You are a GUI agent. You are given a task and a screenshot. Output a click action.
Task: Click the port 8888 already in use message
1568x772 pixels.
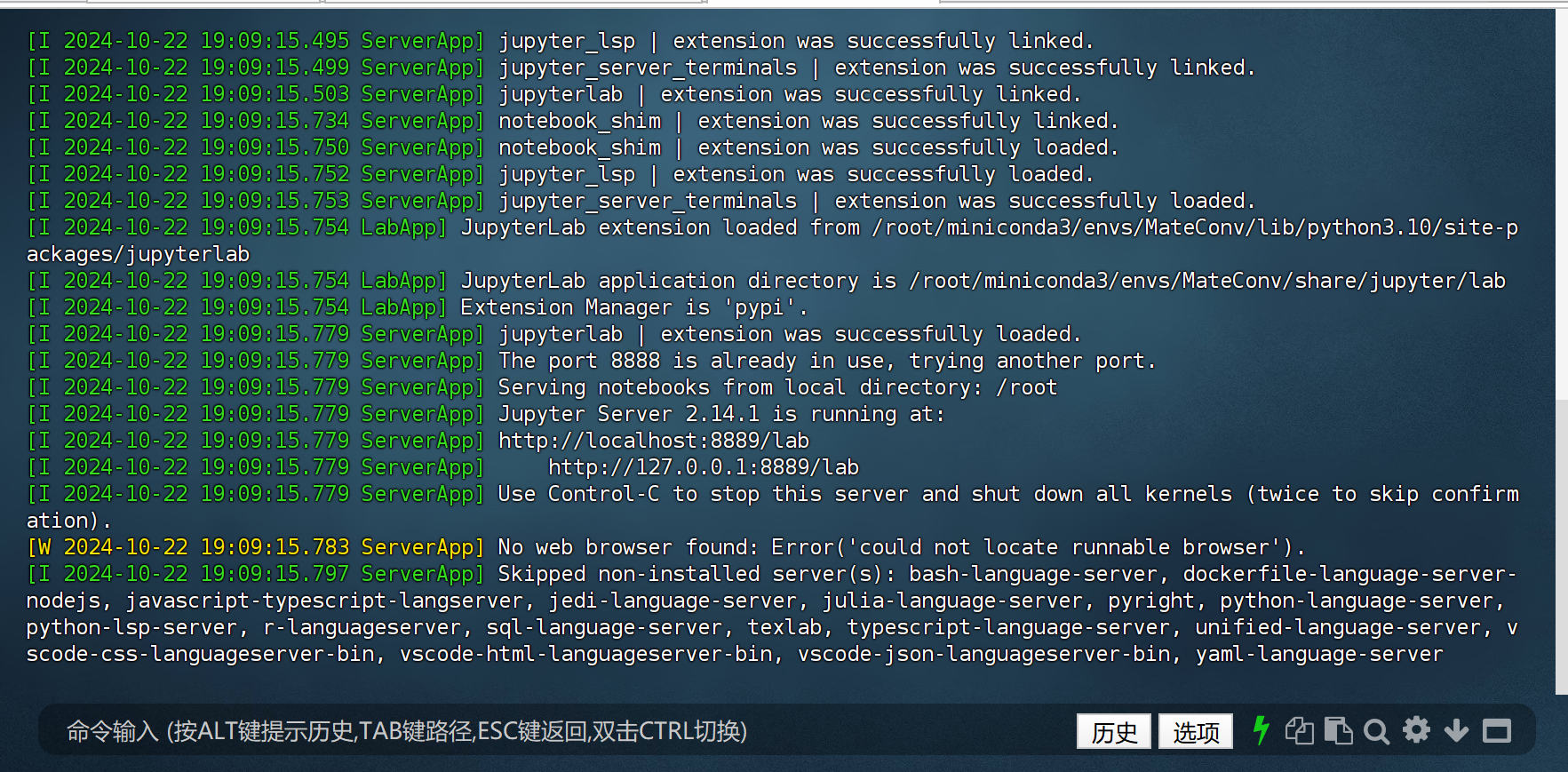pyautogui.click(x=826, y=361)
